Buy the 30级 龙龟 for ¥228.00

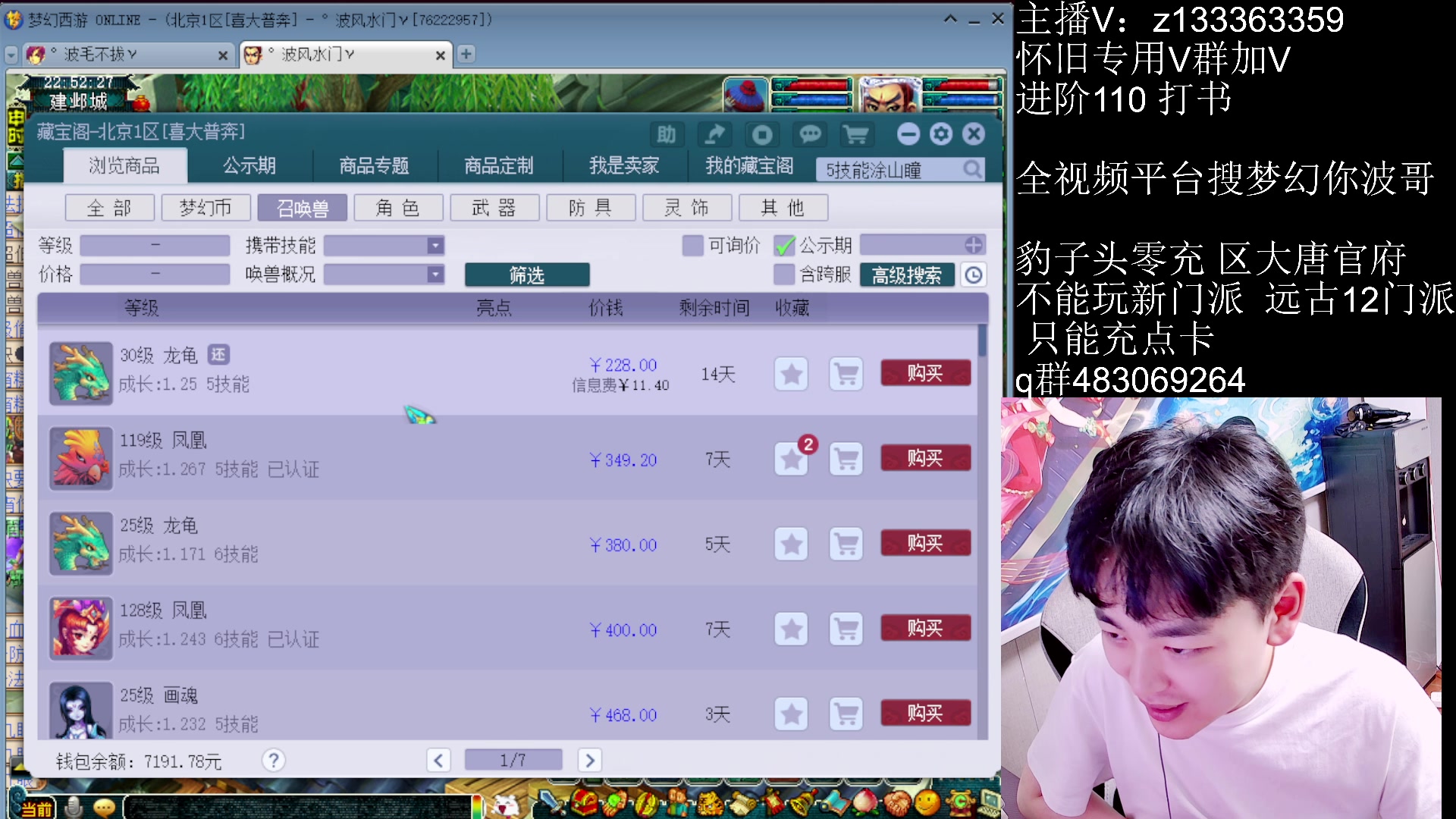click(925, 373)
